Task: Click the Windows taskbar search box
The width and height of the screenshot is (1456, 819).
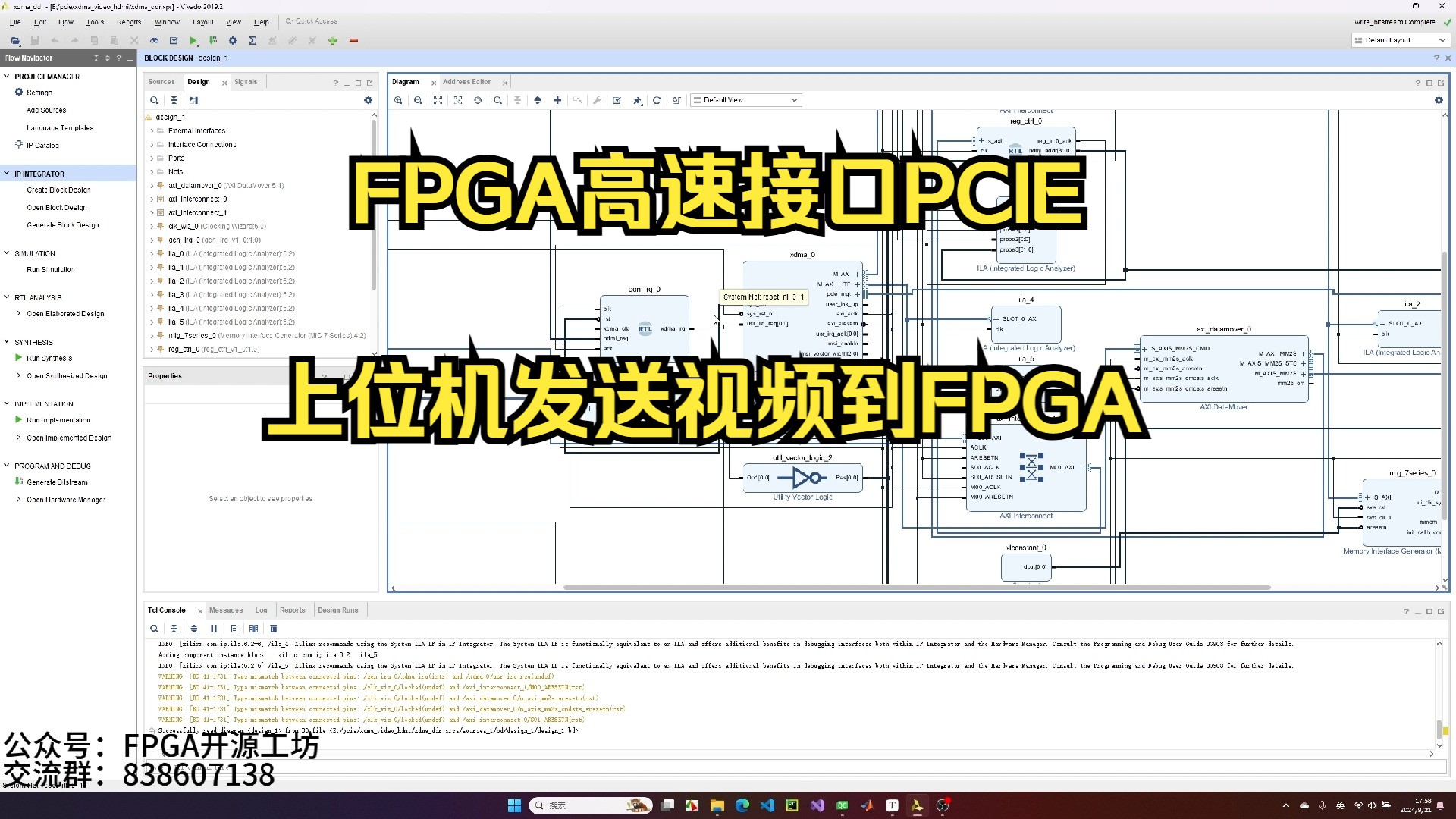Action: click(591, 805)
